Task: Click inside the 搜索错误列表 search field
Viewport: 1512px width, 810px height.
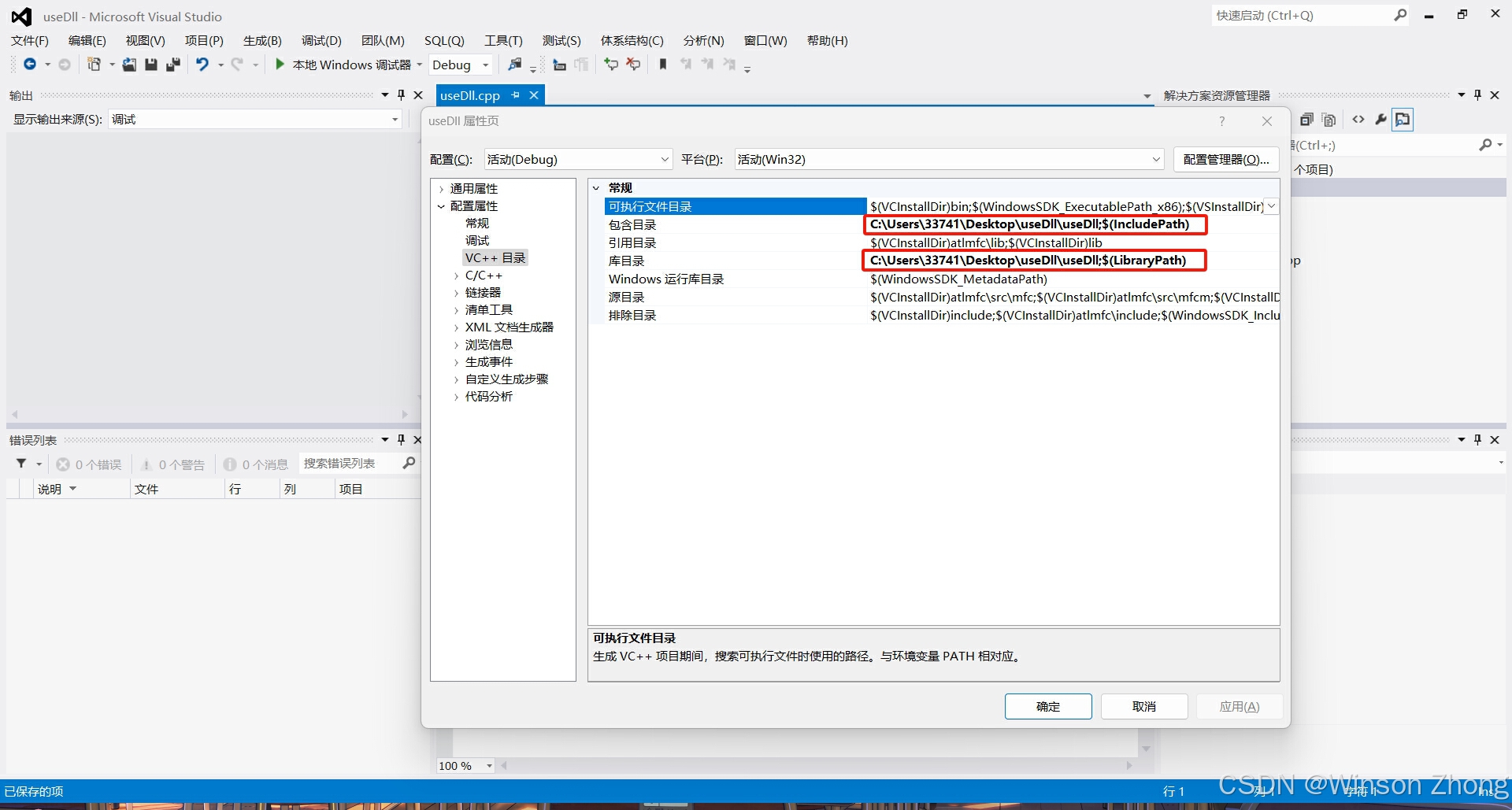Action: (x=346, y=464)
